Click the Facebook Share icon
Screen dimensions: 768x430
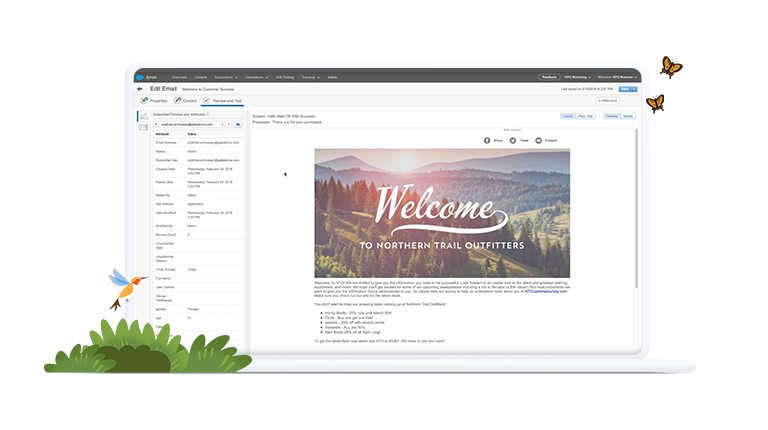487,141
